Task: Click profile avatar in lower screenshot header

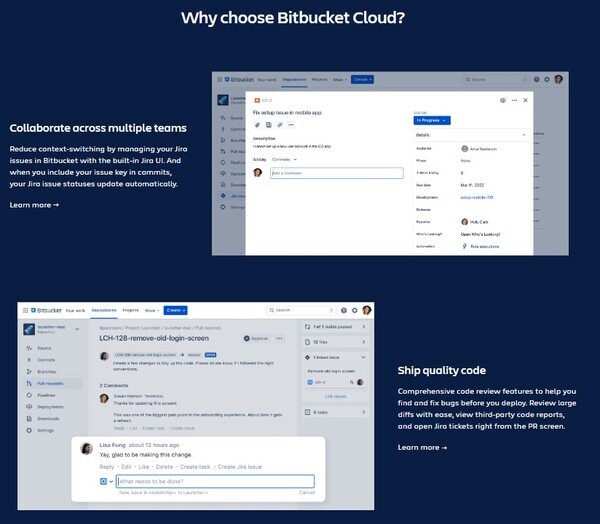Action: 367,310
